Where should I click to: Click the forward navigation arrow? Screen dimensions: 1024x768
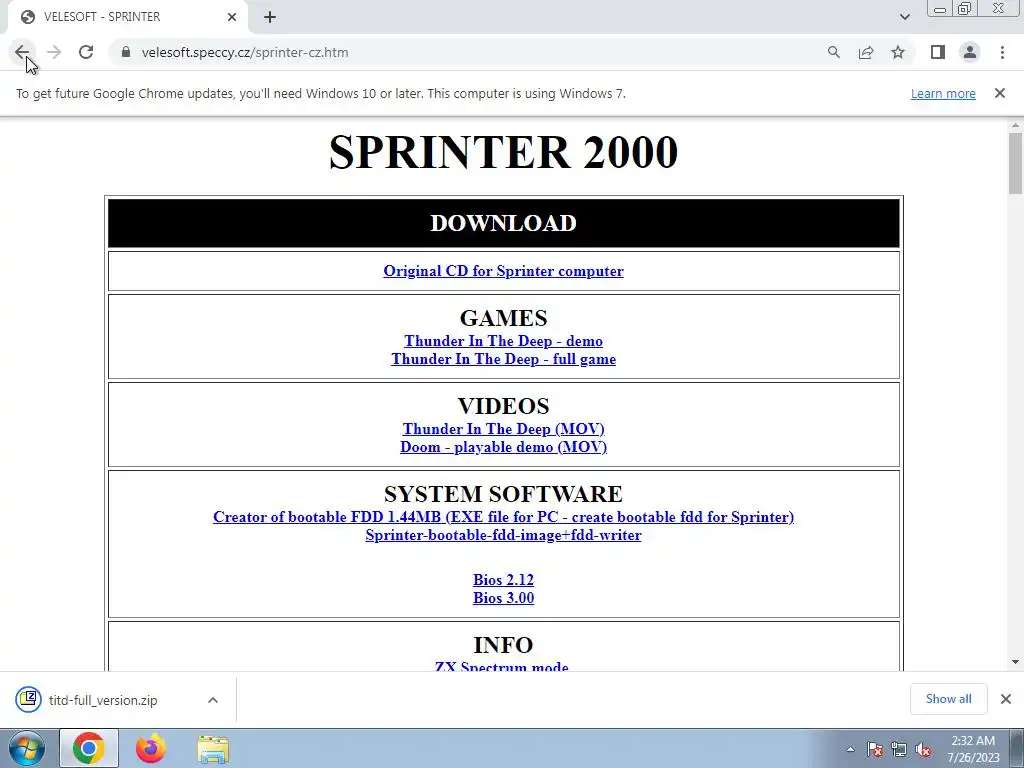pos(54,52)
